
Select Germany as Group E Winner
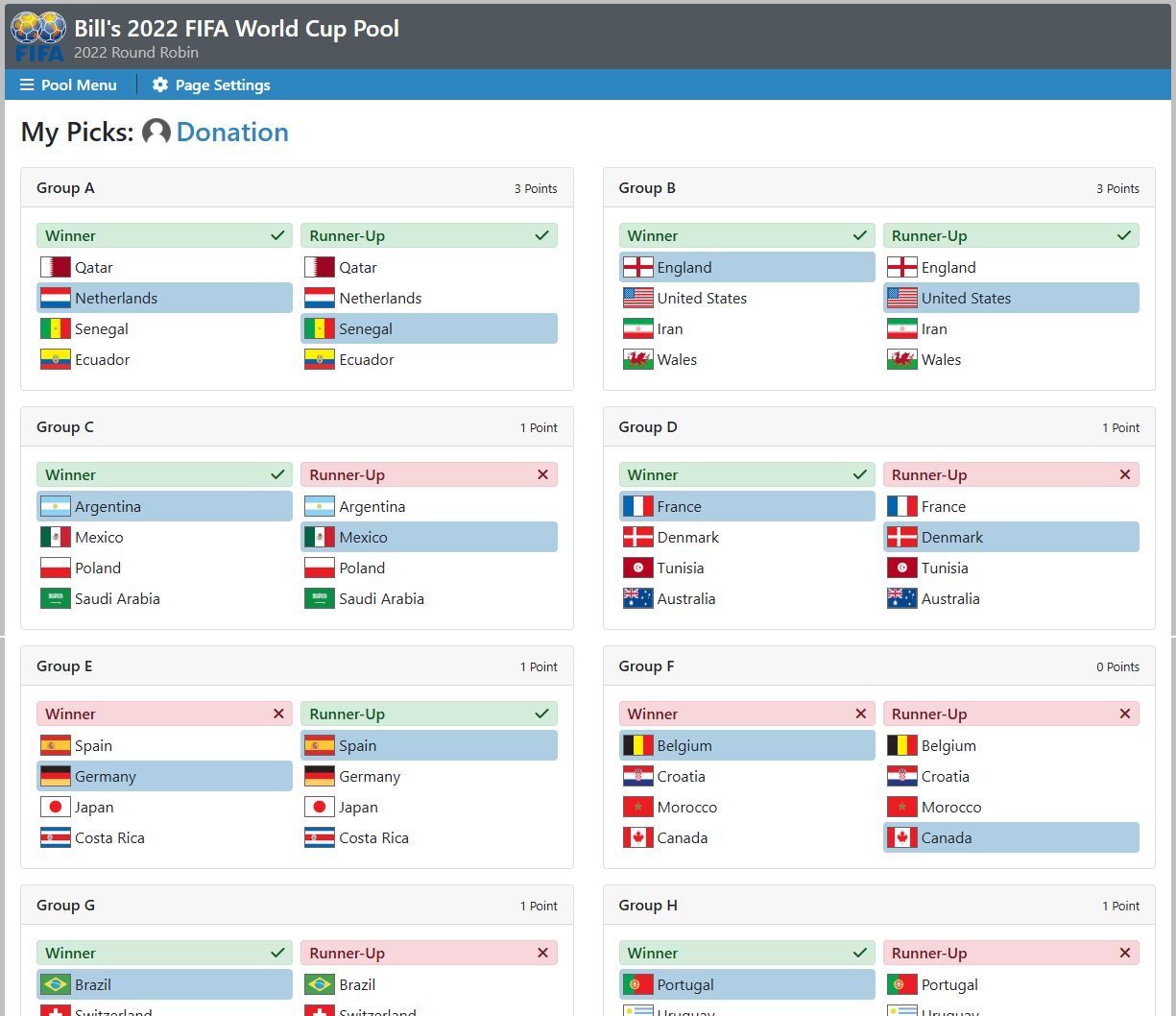click(164, 776)
